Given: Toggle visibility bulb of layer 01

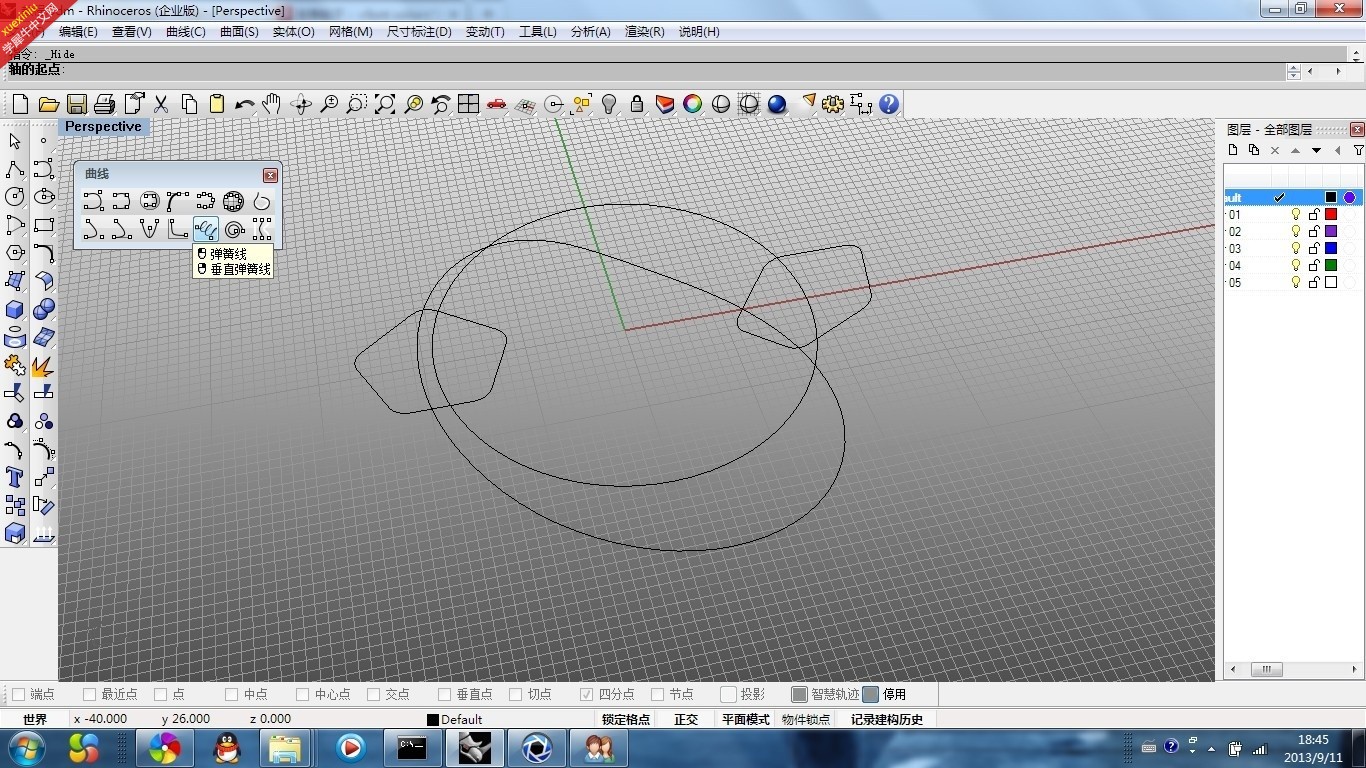Looking at the screenshot, I should (x=1296, y=214).
